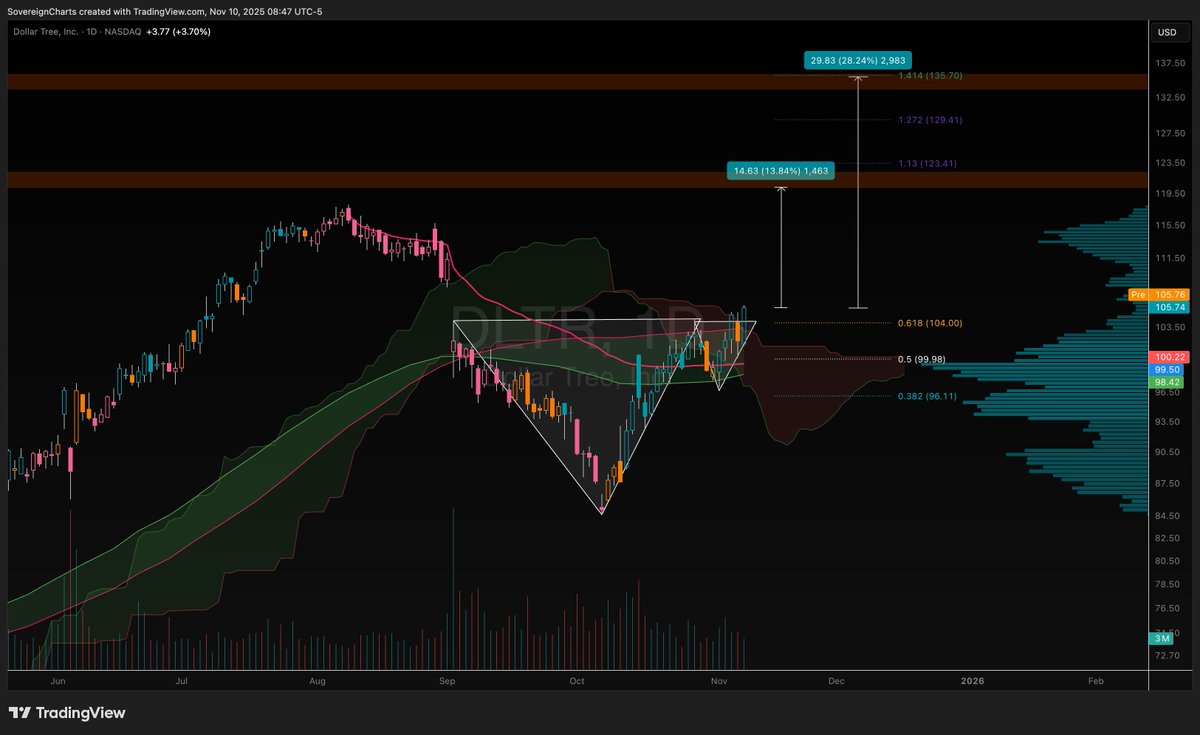
Task: Click the 0.618 (104.00) Fibonacci level label
Action: pyautogui.click(x=931, y=323)
